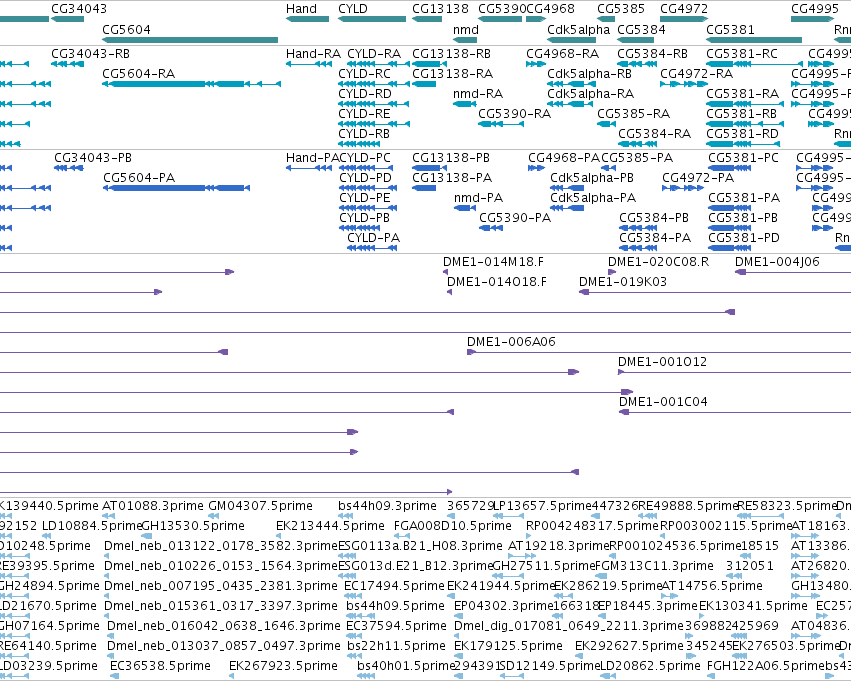The height and width of the screenshot is (681, 851).
Task: Select the CG5384-RA transcript label
Action: point(655,134)
